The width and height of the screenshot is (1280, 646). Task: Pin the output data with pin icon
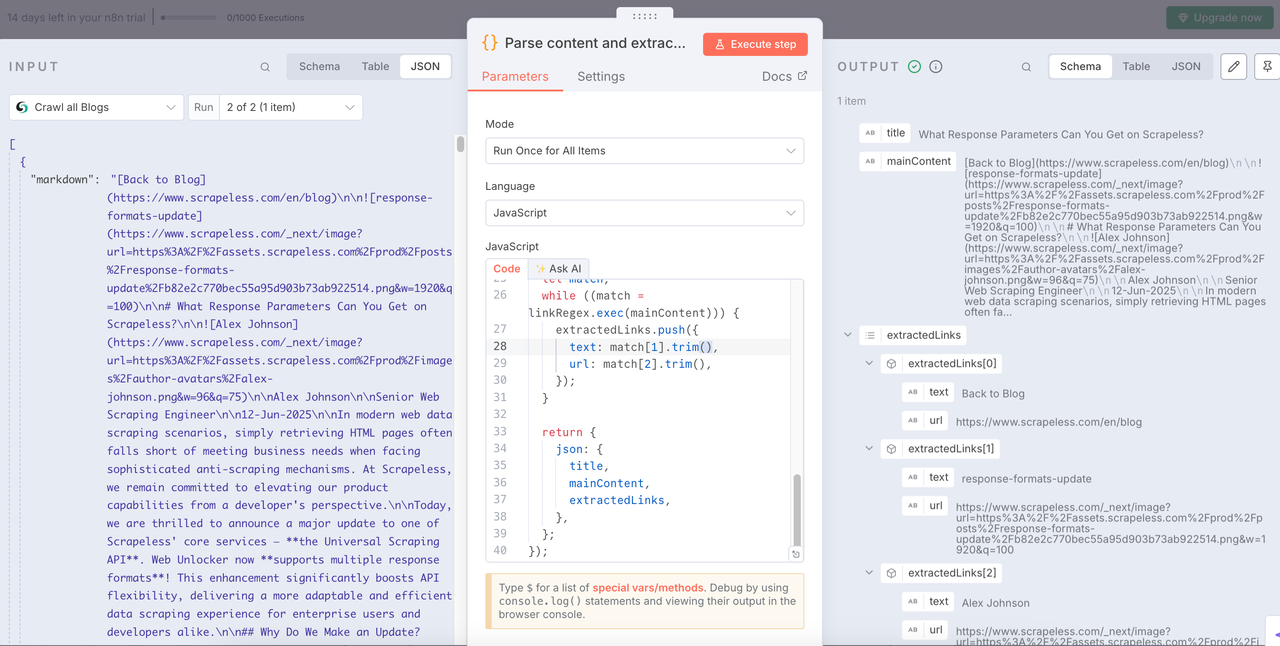[x=1267, y=66]
